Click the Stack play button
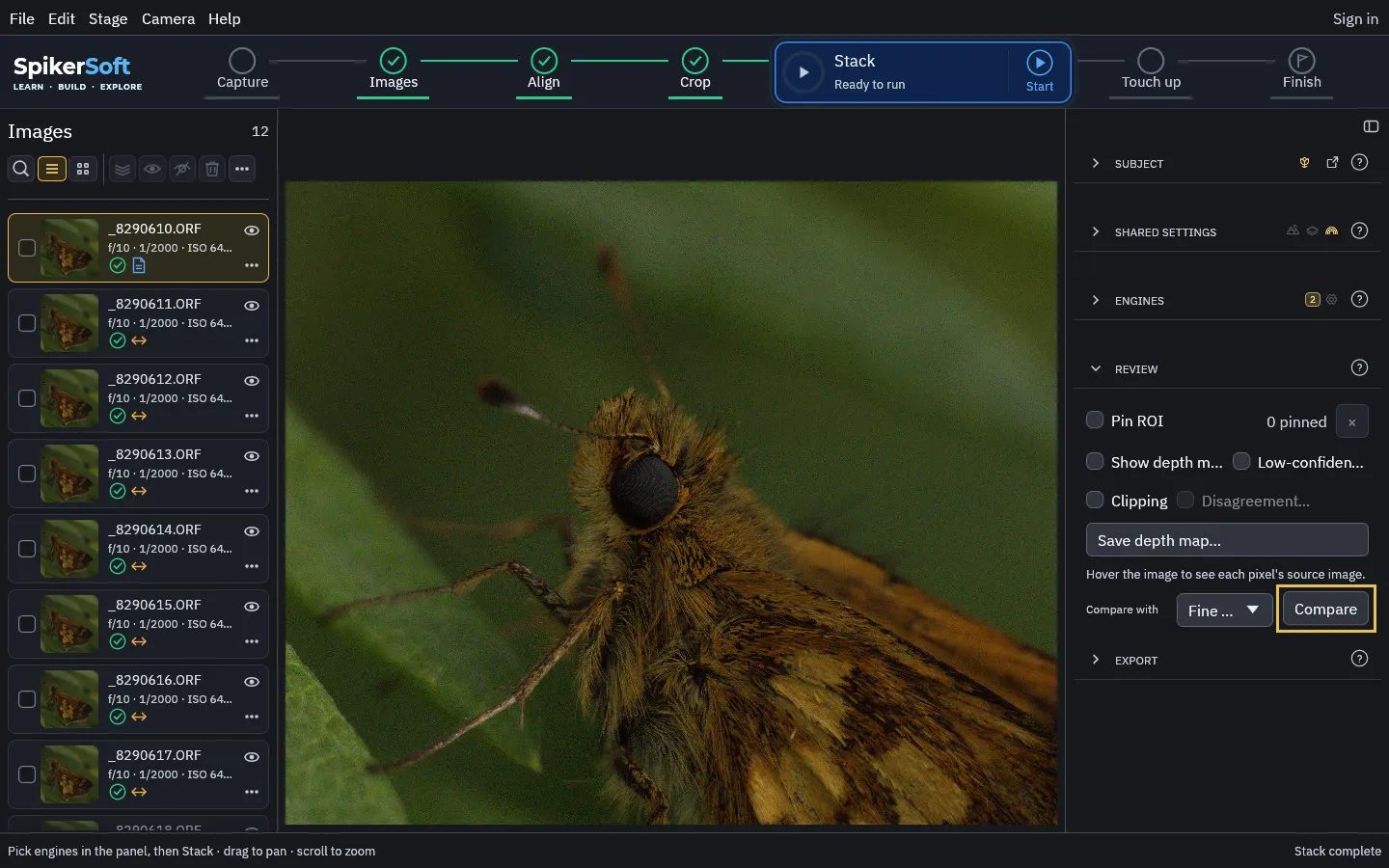This screenshot has height=868, width=1389. [803, 72]
